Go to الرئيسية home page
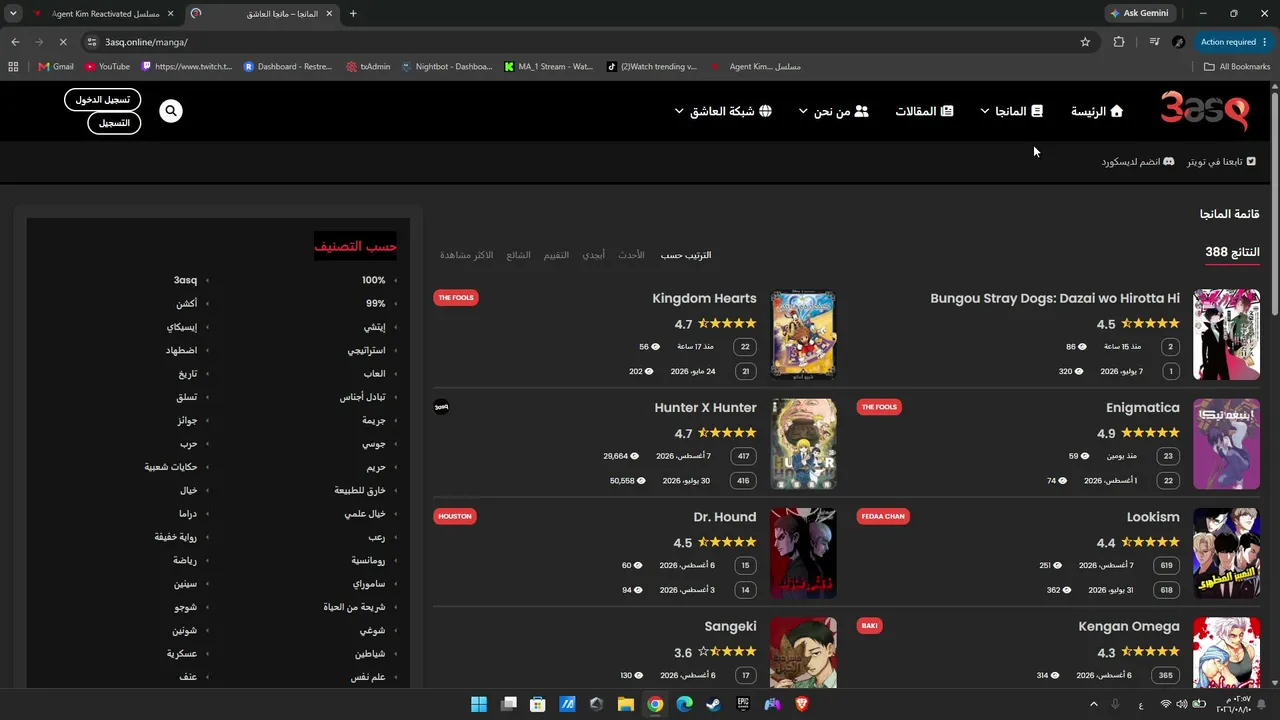Image resolution: width=1280 pixels, height=720 pixels. [x=1097, y=111]
